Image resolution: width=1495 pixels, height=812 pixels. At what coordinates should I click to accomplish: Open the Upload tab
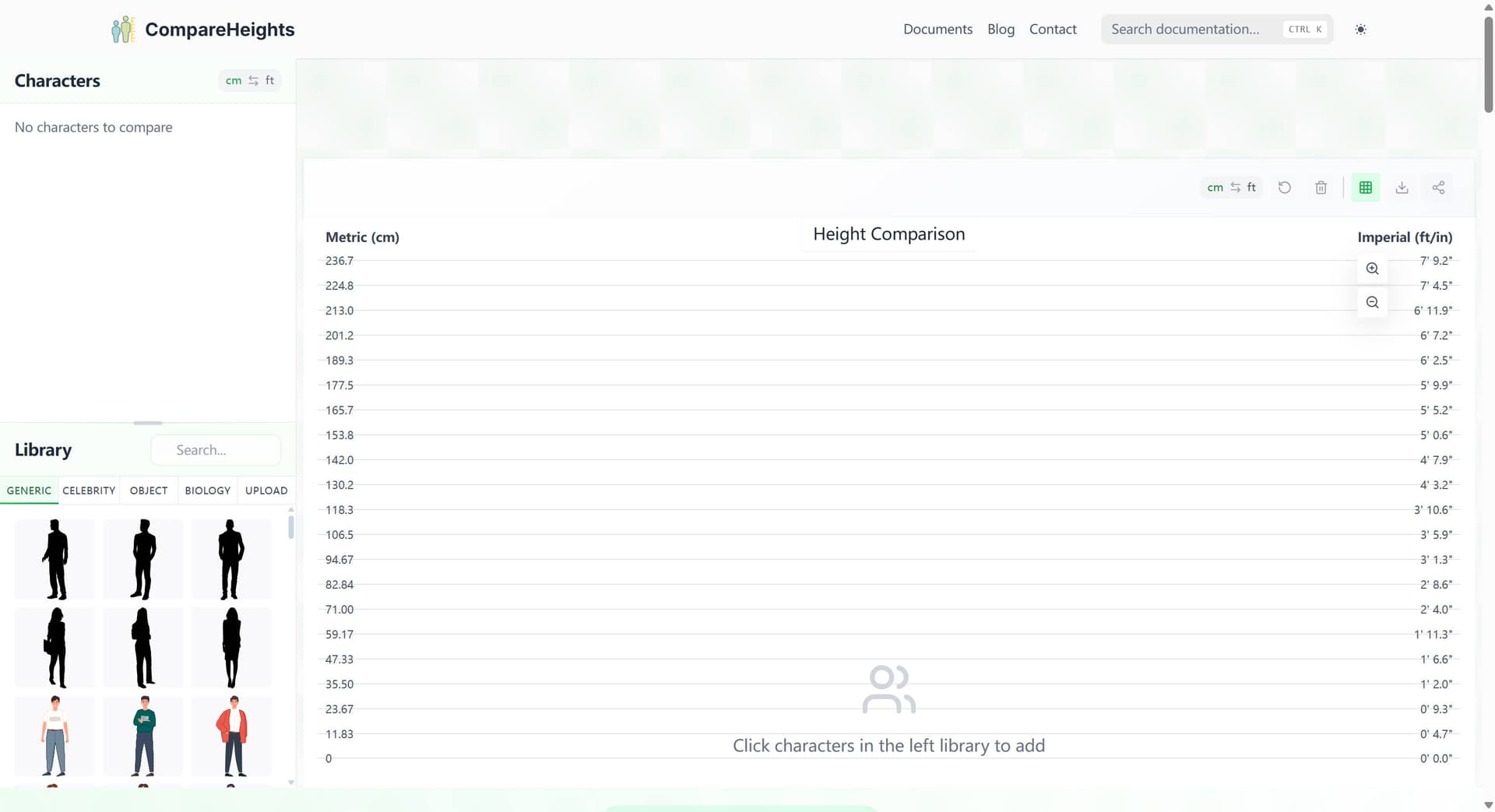click(x=266, y=490)
